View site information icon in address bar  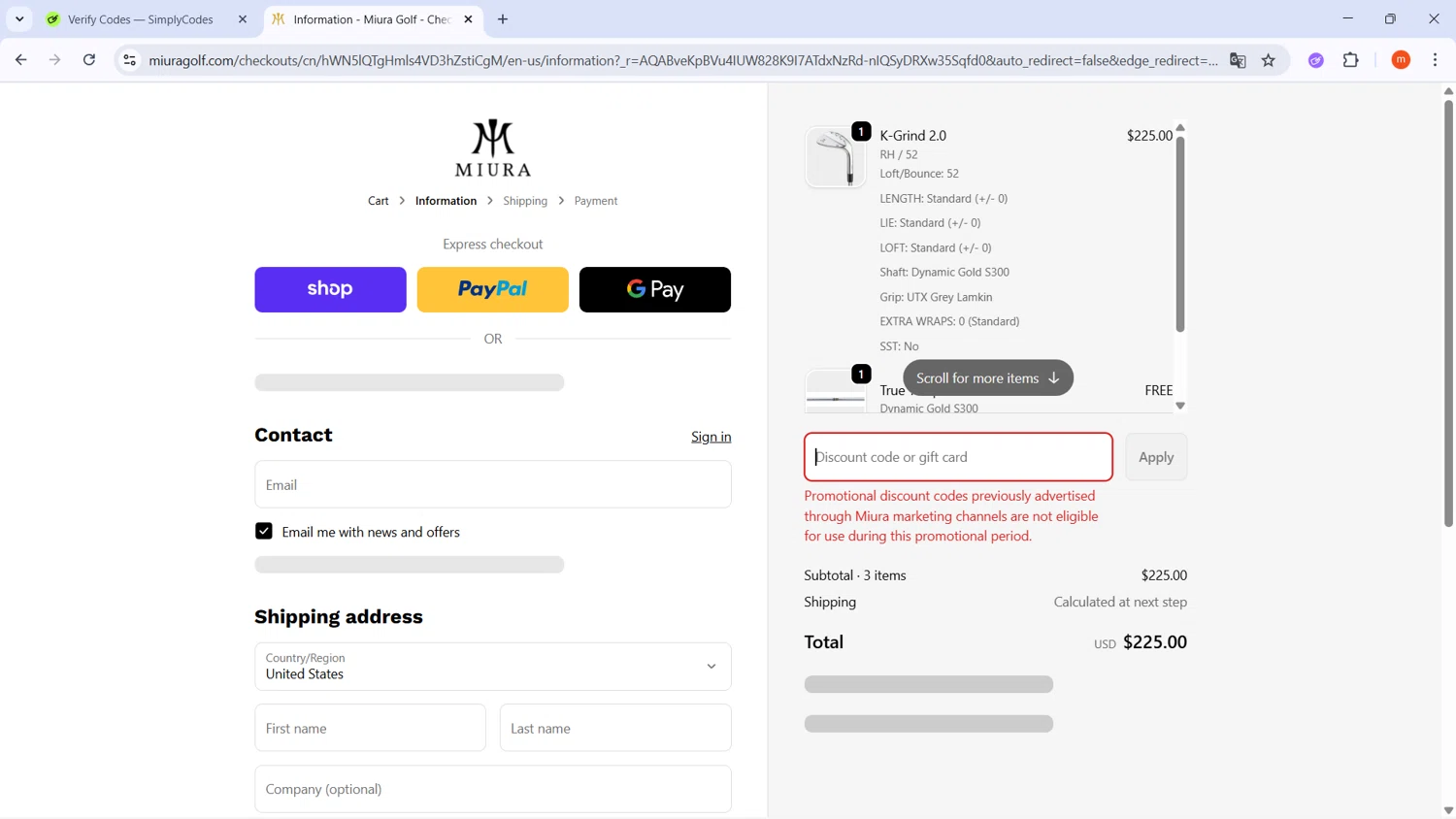[129, 60]
